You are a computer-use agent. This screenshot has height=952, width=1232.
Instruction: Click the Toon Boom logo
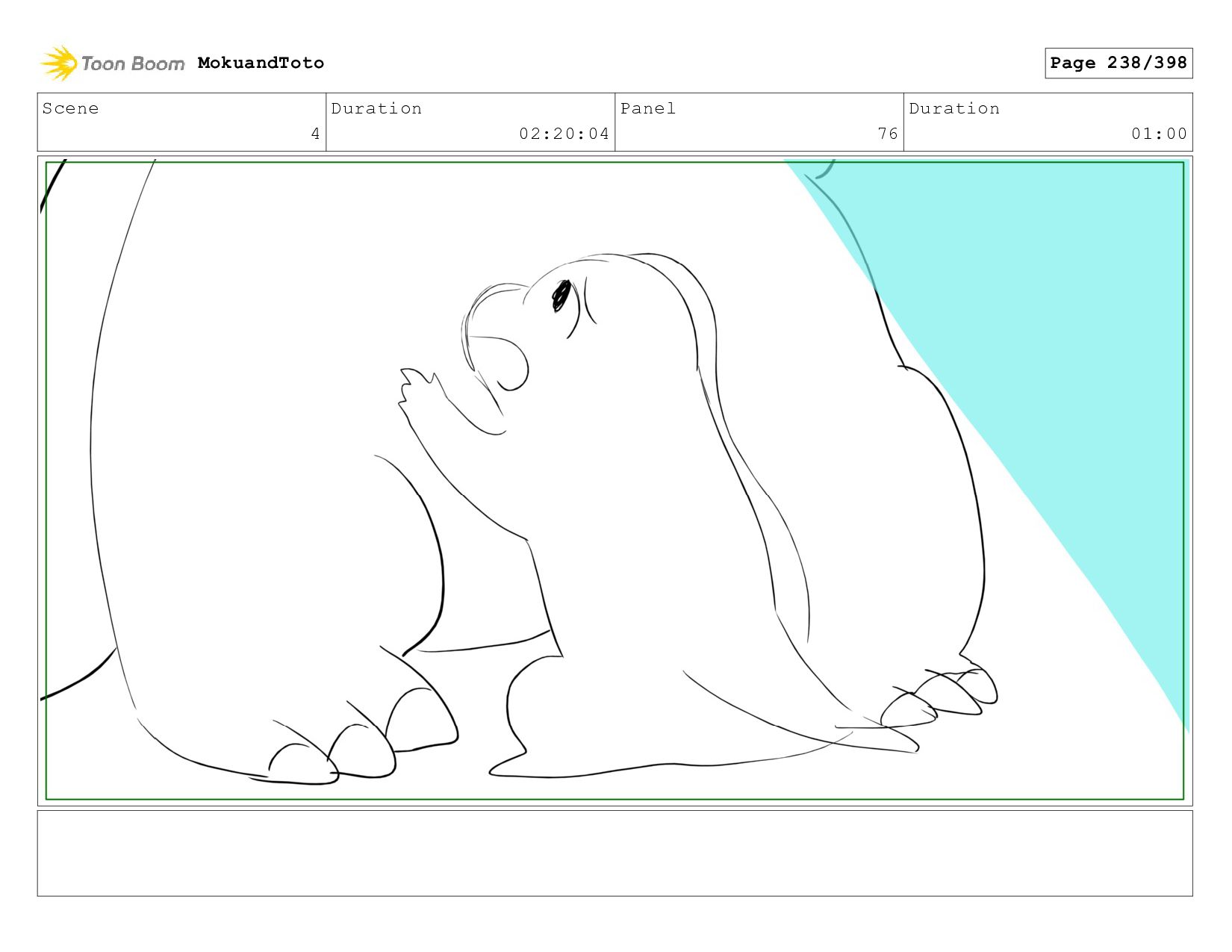click(x=112, y=63)
